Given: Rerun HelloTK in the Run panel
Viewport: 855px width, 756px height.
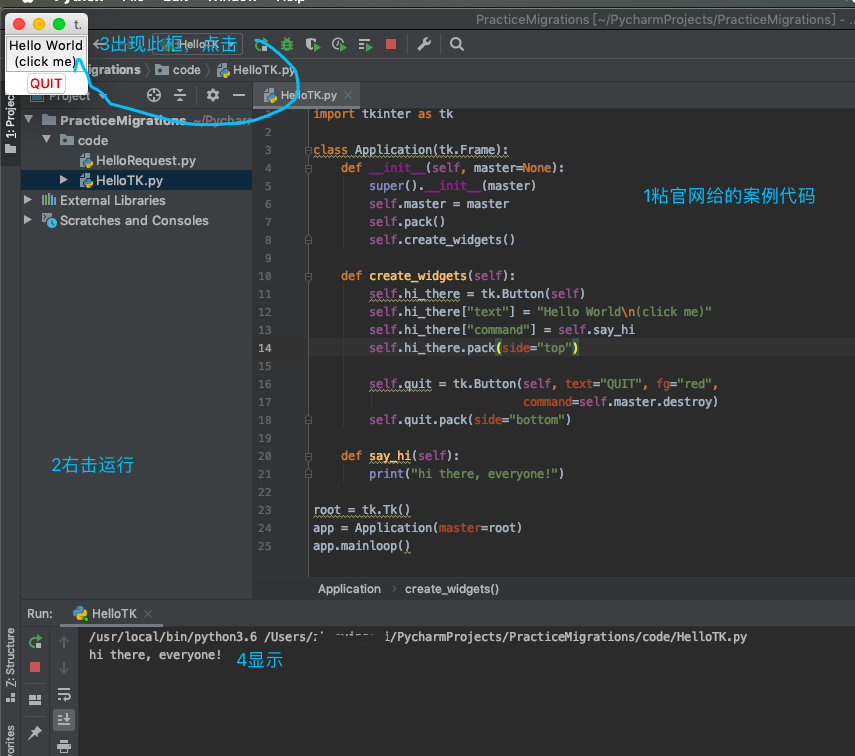Looking at the screenshot, I should [35, 642].
